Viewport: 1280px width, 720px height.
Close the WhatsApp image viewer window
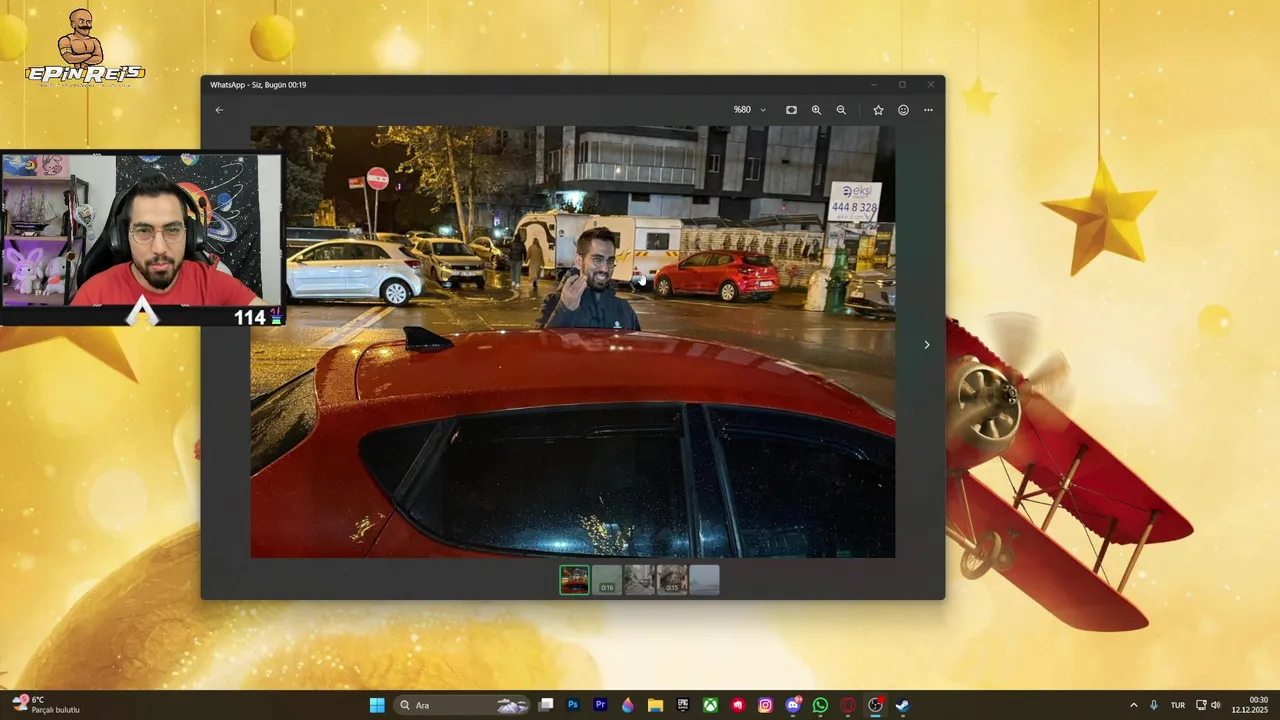[930, 85]
